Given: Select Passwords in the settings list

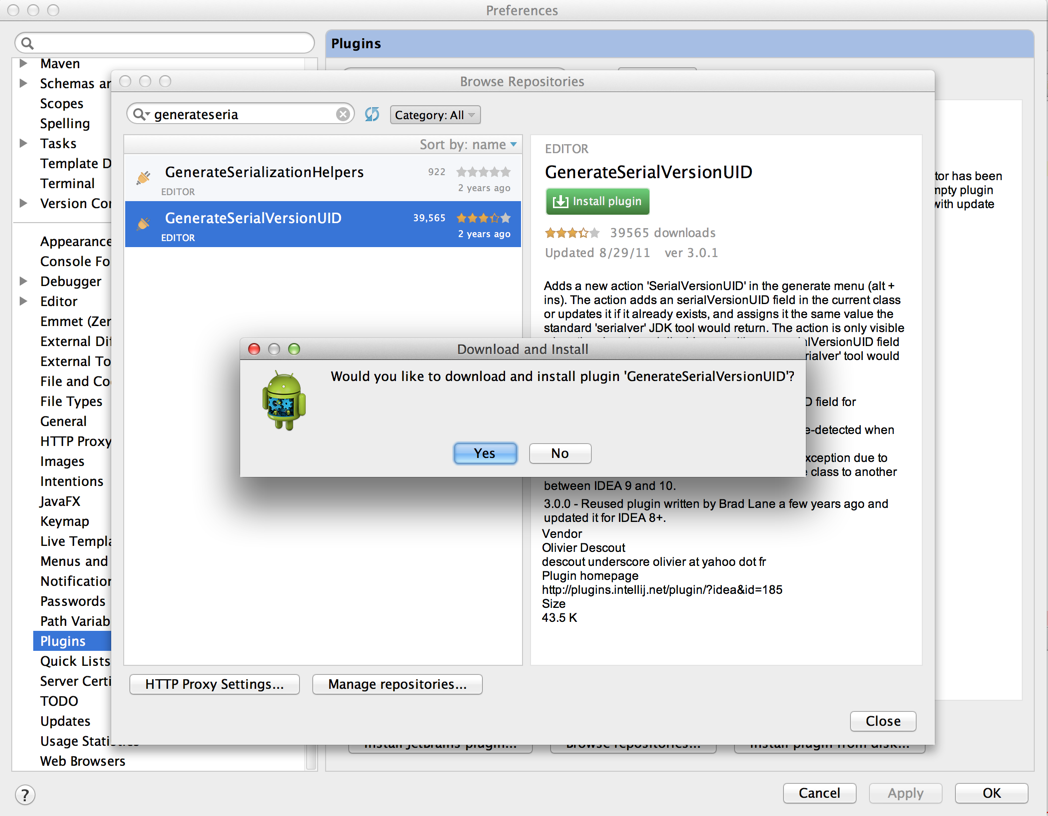Looking at the screenshot, I should (73, 601).
